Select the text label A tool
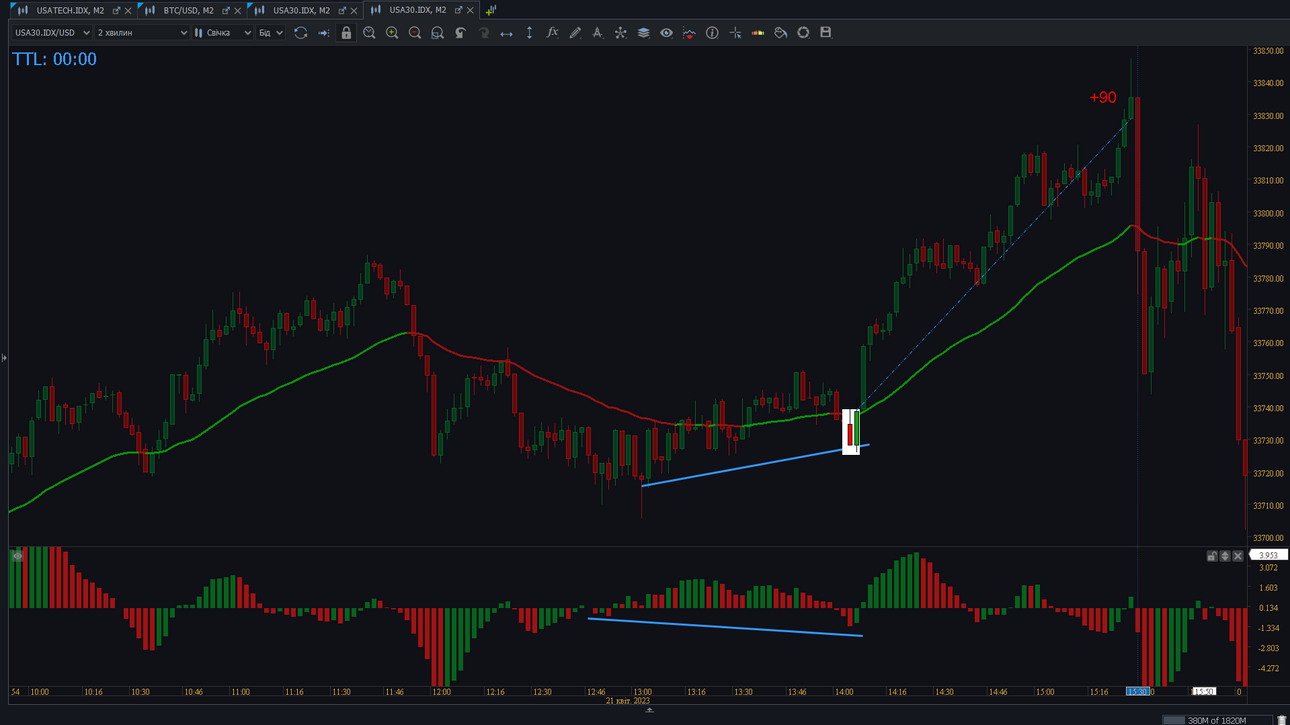The image size is (1290, 725). (x=597, y=33)
